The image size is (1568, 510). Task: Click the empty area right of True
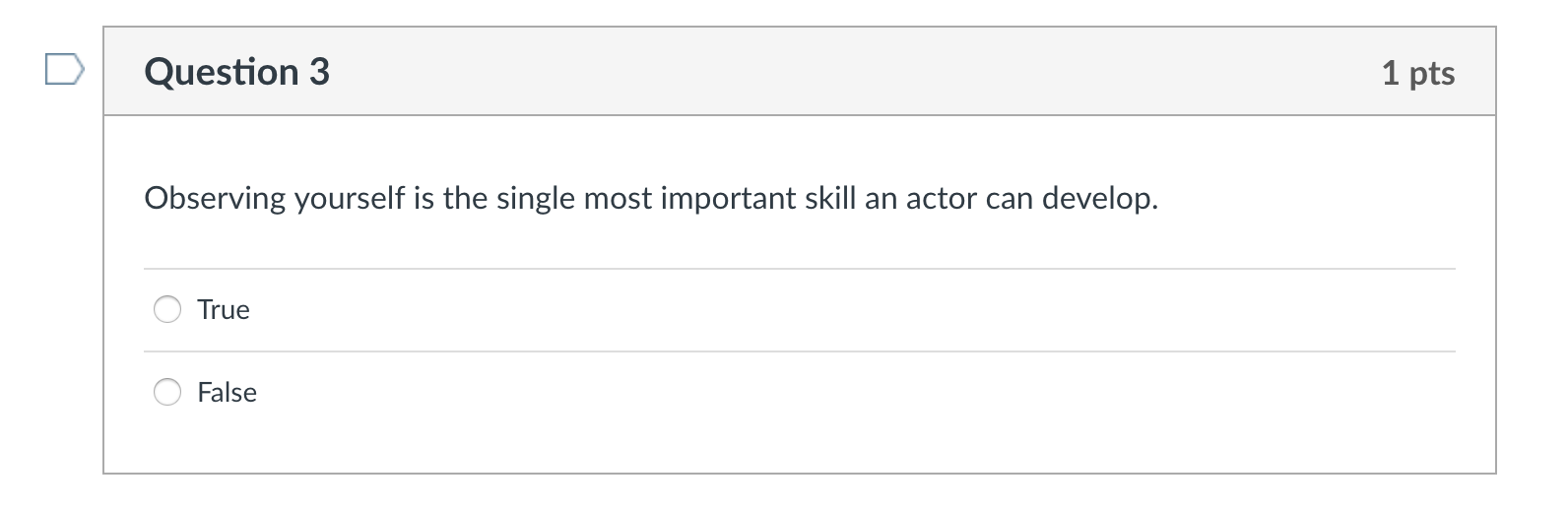[853, 309]
